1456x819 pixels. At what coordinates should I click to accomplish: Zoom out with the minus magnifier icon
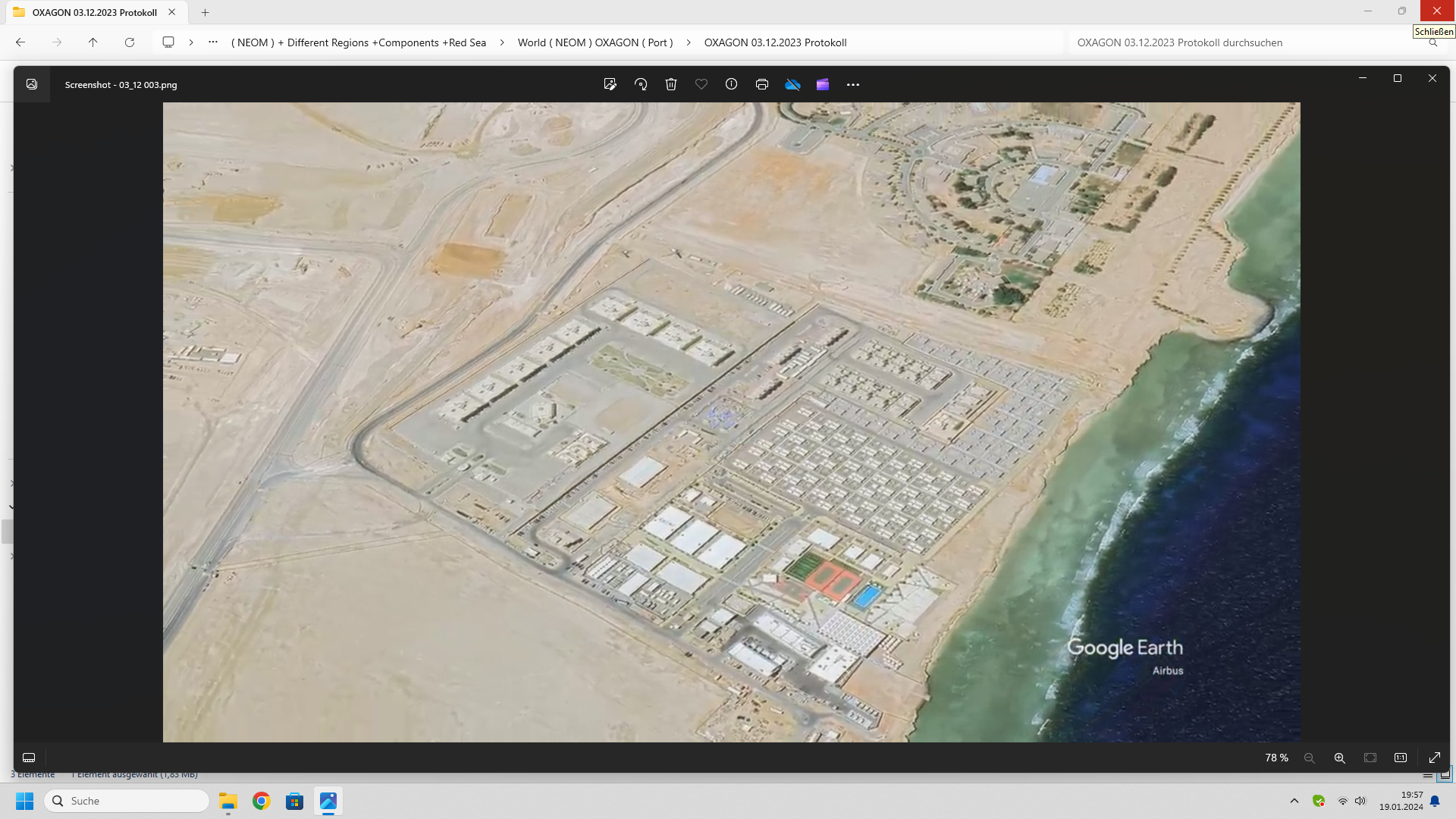[x=1309, y=758]
